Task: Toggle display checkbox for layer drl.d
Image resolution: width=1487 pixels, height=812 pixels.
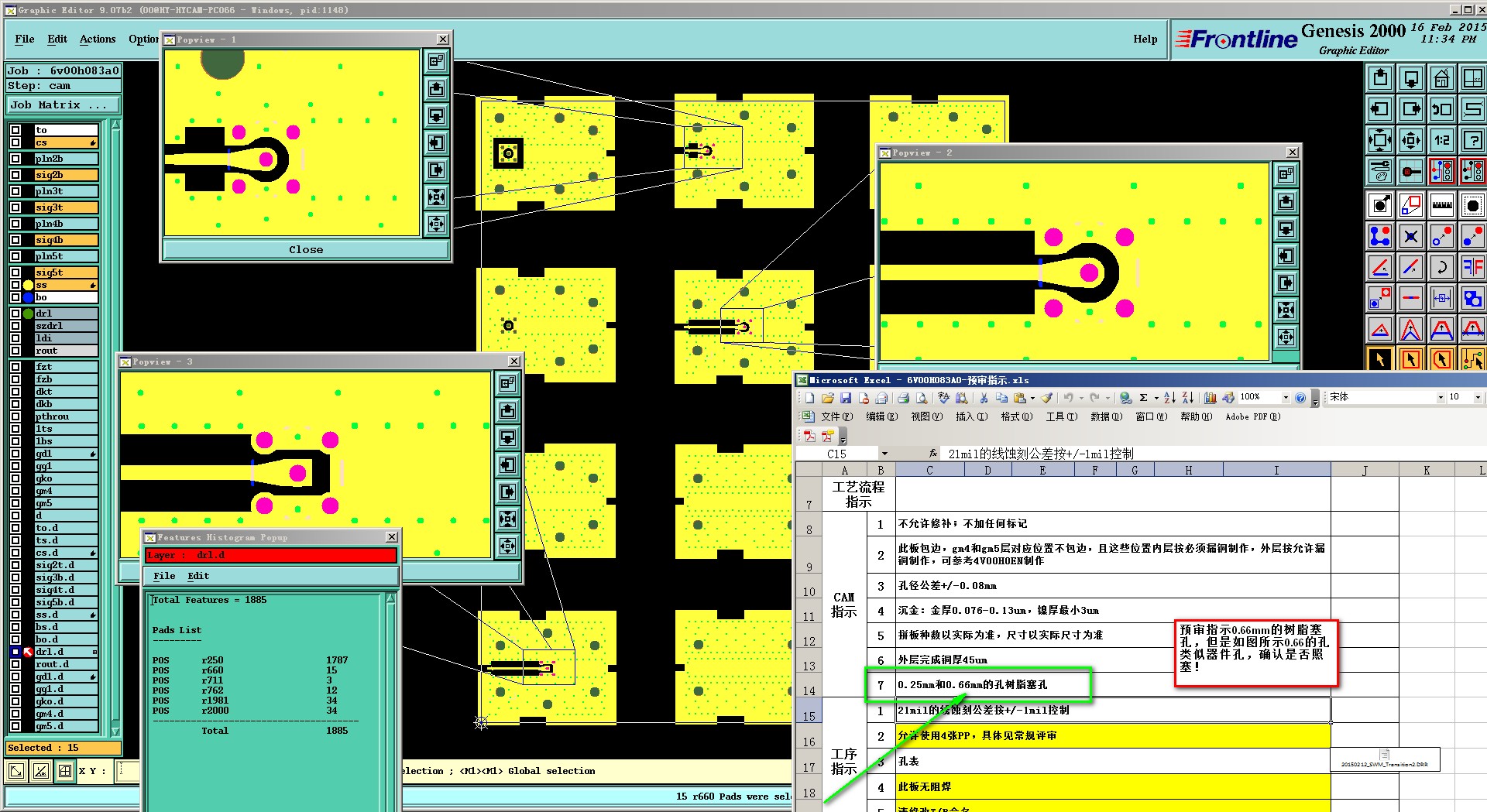Action: point(15,652)
